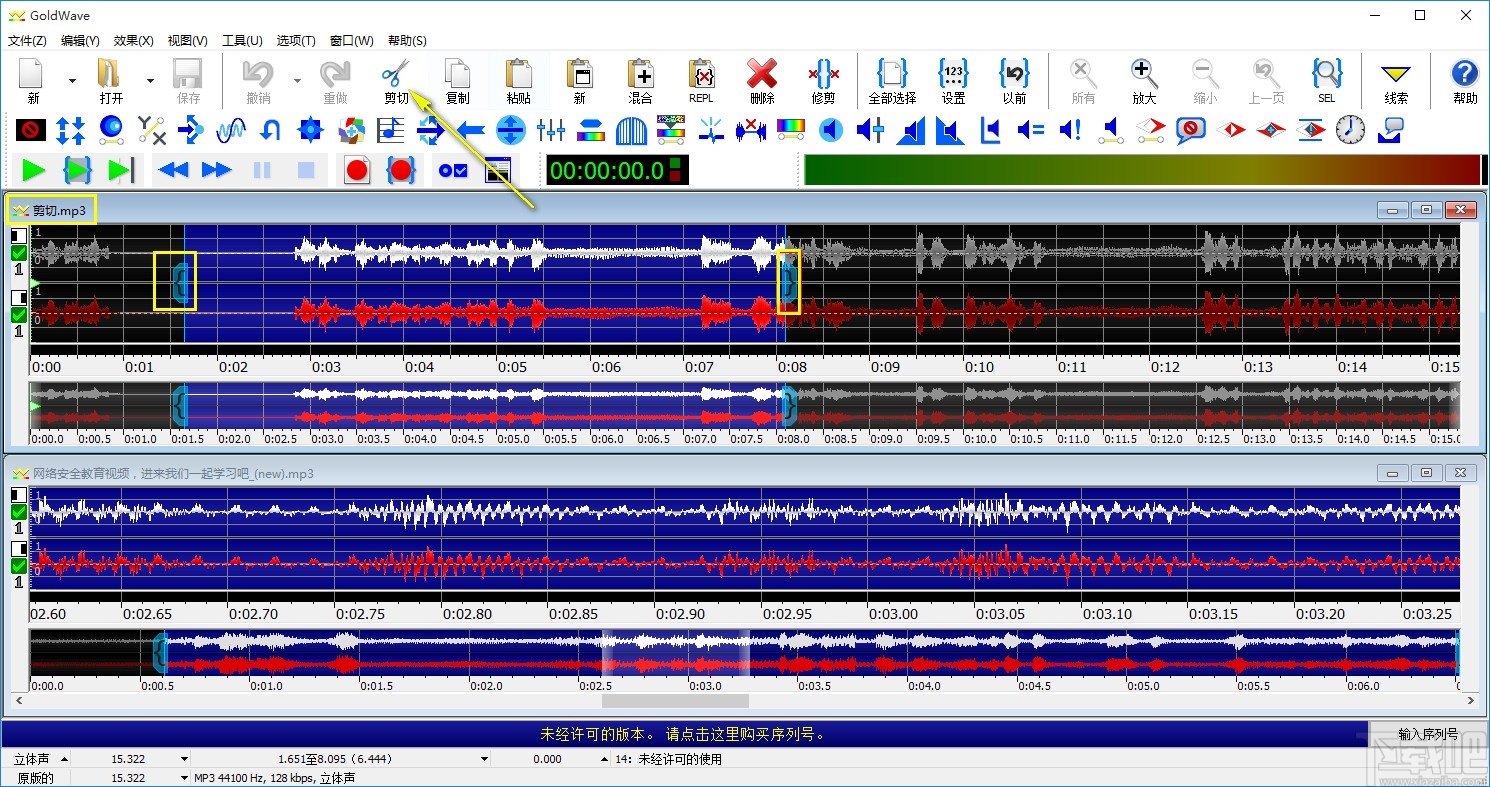1490x787 pixels.
Task: Open the 工具(U) menu
Action: (x=242, y=41)
